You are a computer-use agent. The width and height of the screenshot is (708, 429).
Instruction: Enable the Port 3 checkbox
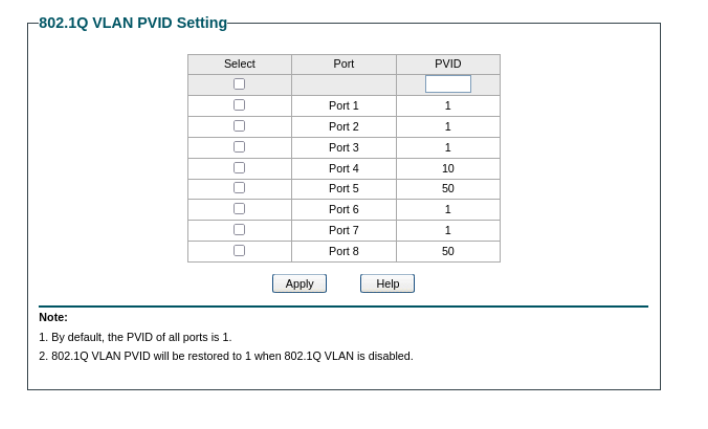point(239,147)
